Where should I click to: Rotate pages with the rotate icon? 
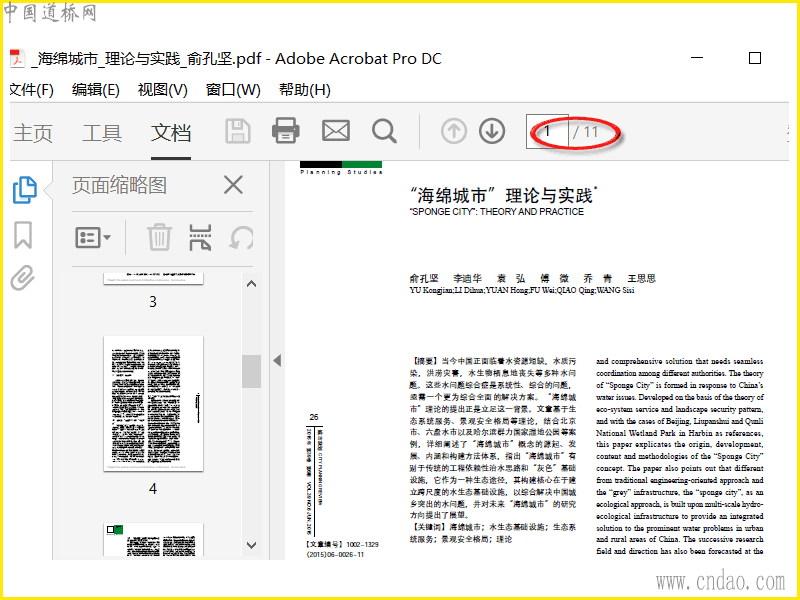[x=241, y=238]
